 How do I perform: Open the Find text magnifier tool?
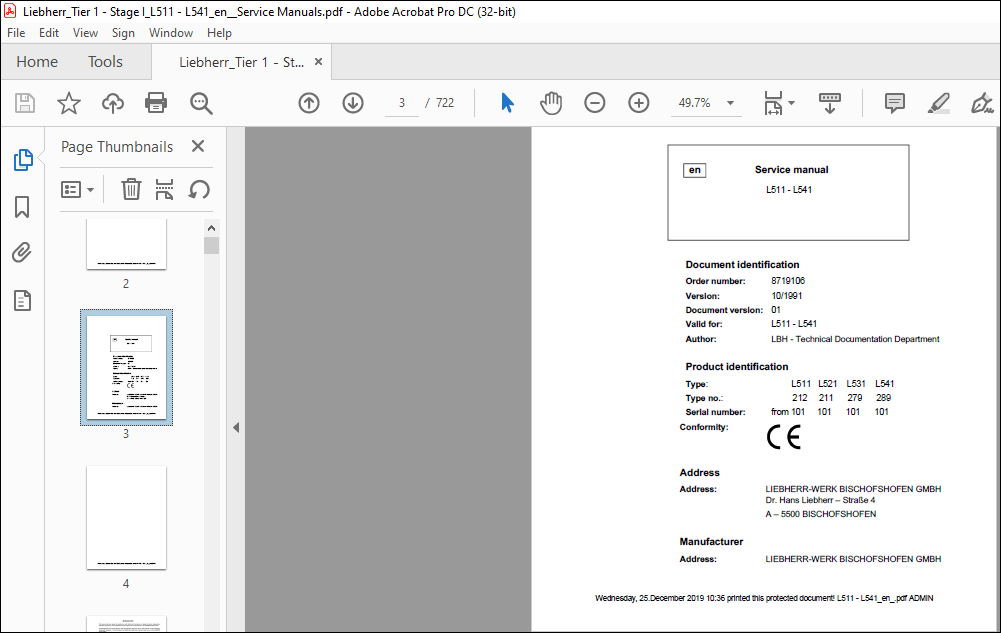(200, 103)
